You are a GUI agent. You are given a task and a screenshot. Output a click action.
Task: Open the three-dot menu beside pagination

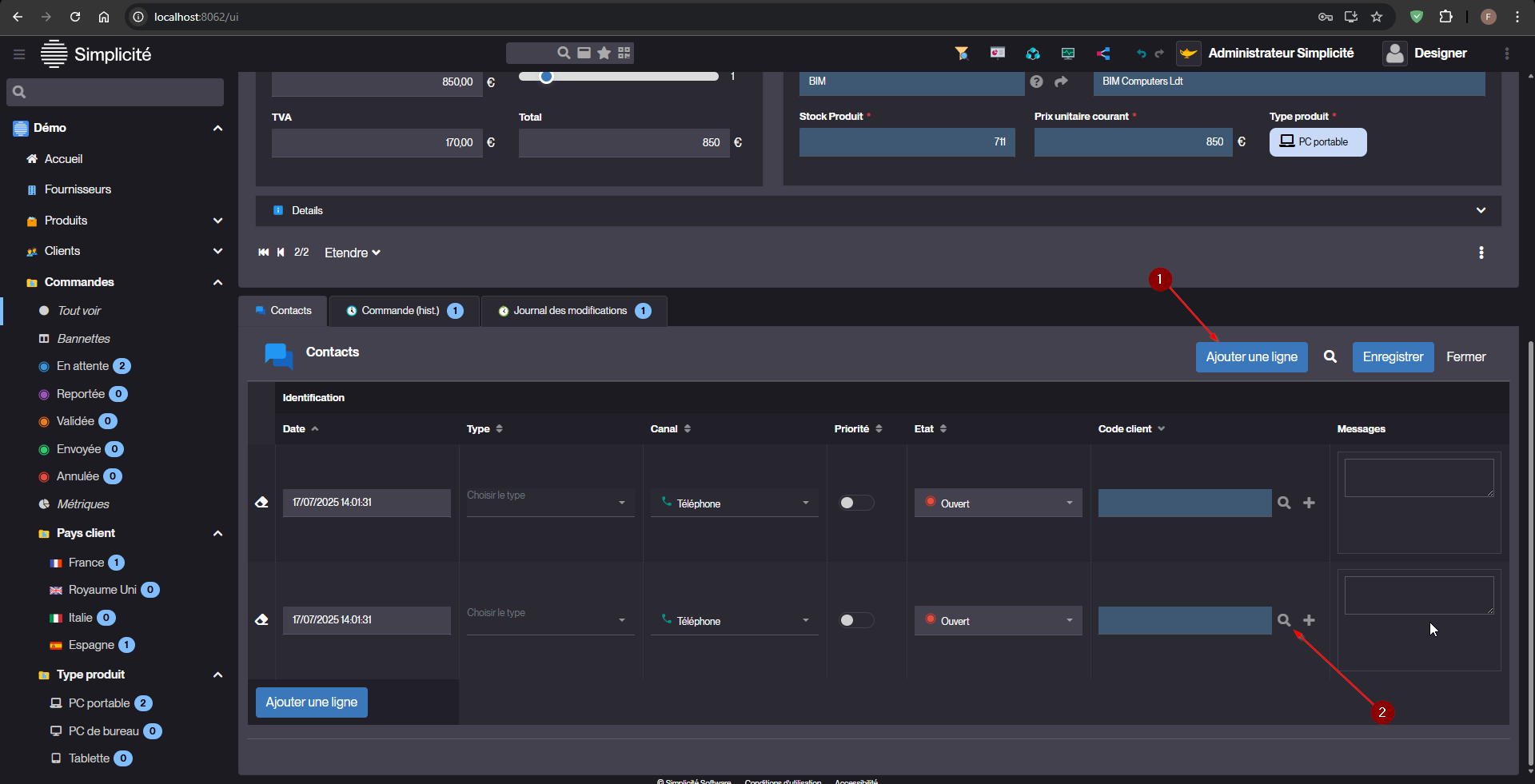coord(1481,253)
